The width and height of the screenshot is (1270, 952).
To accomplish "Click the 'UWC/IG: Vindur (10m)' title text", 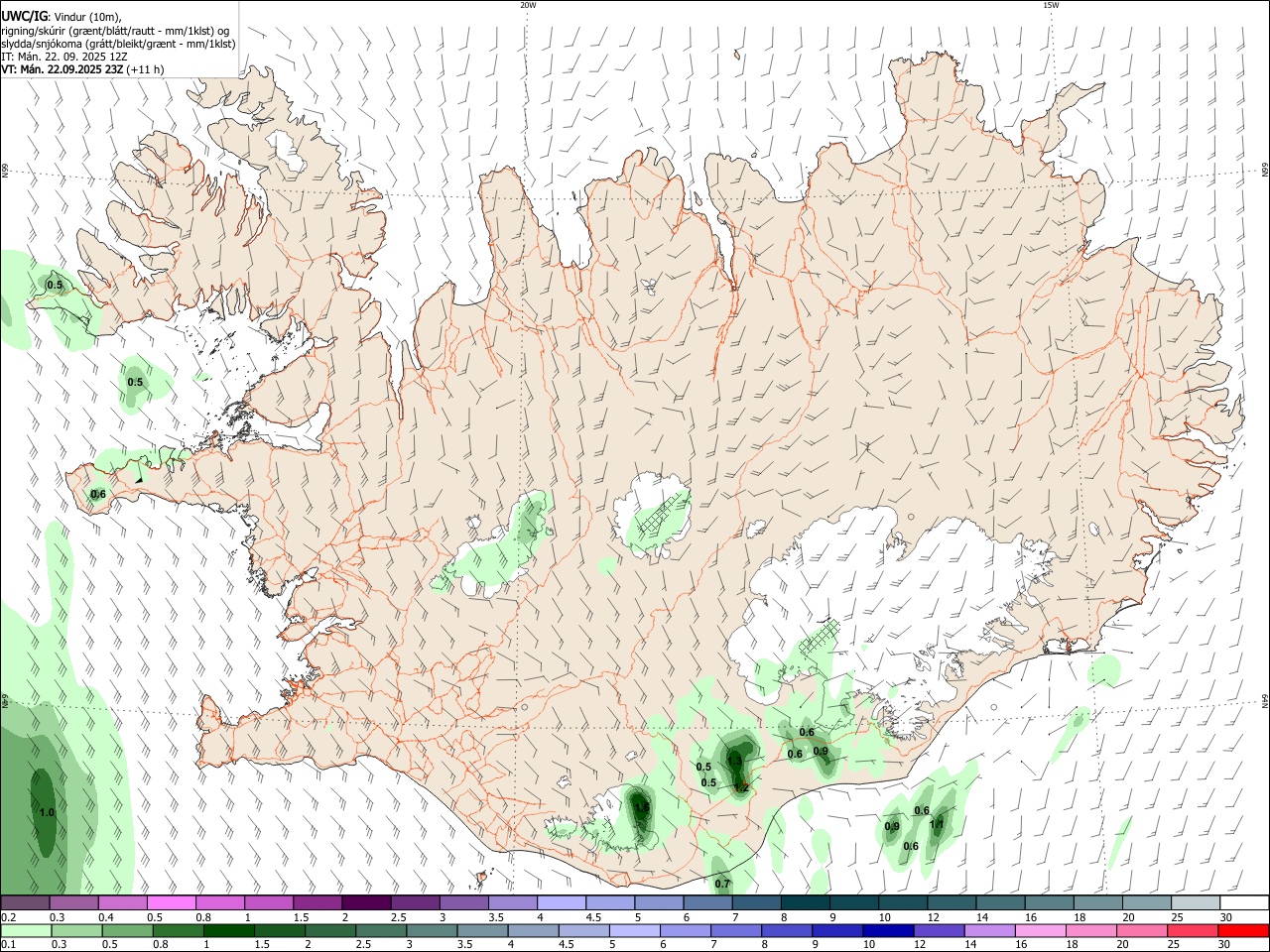I will 61,17.
